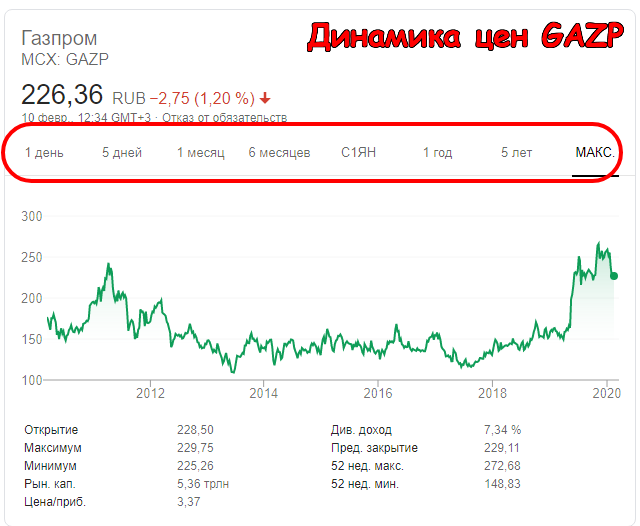Click the '300' y-axis label

point(32,216)
